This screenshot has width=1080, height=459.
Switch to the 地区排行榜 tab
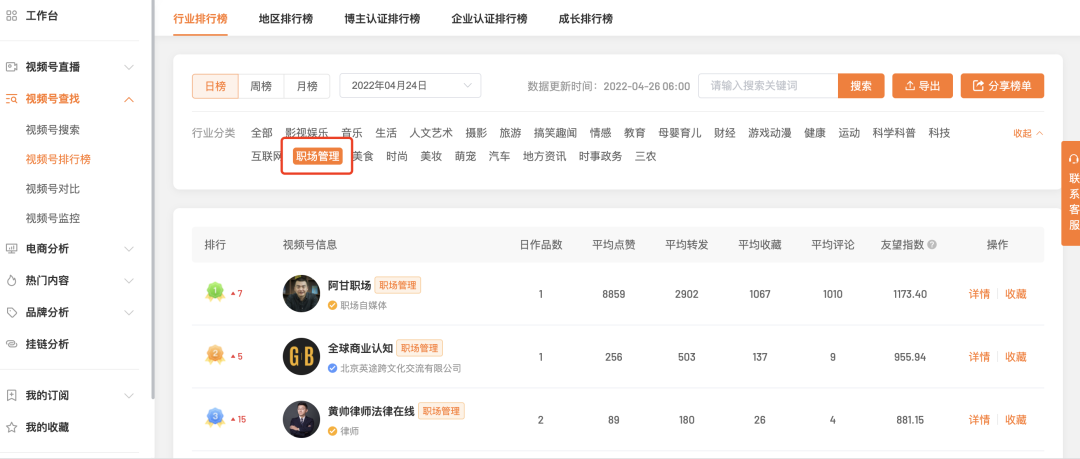tap(285, 19)
